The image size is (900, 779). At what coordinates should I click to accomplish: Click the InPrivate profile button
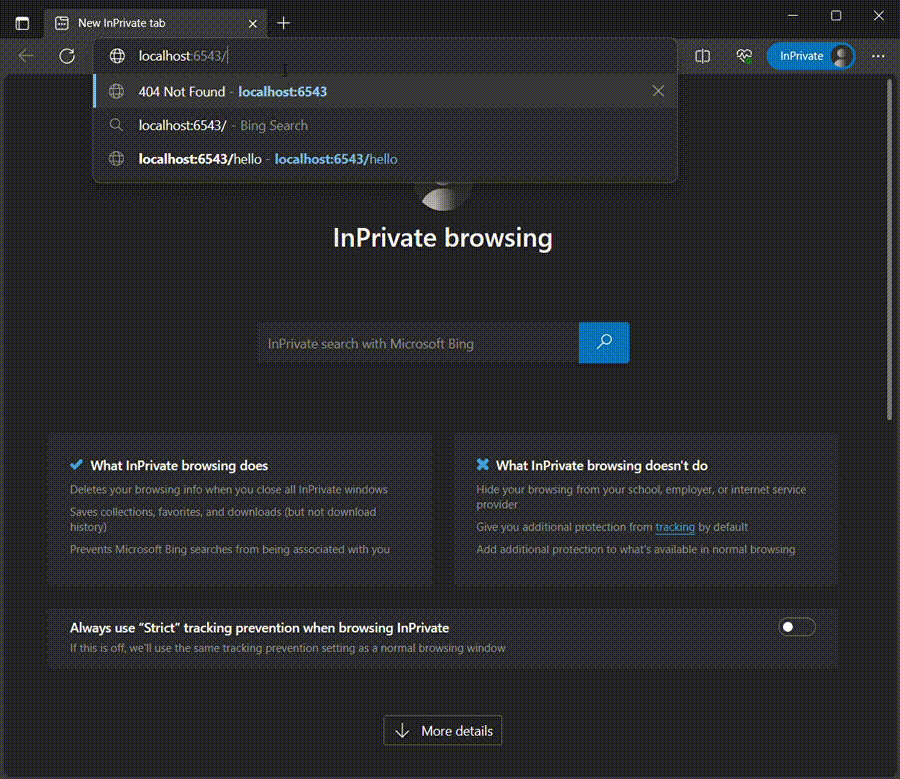tap(811, 56)
